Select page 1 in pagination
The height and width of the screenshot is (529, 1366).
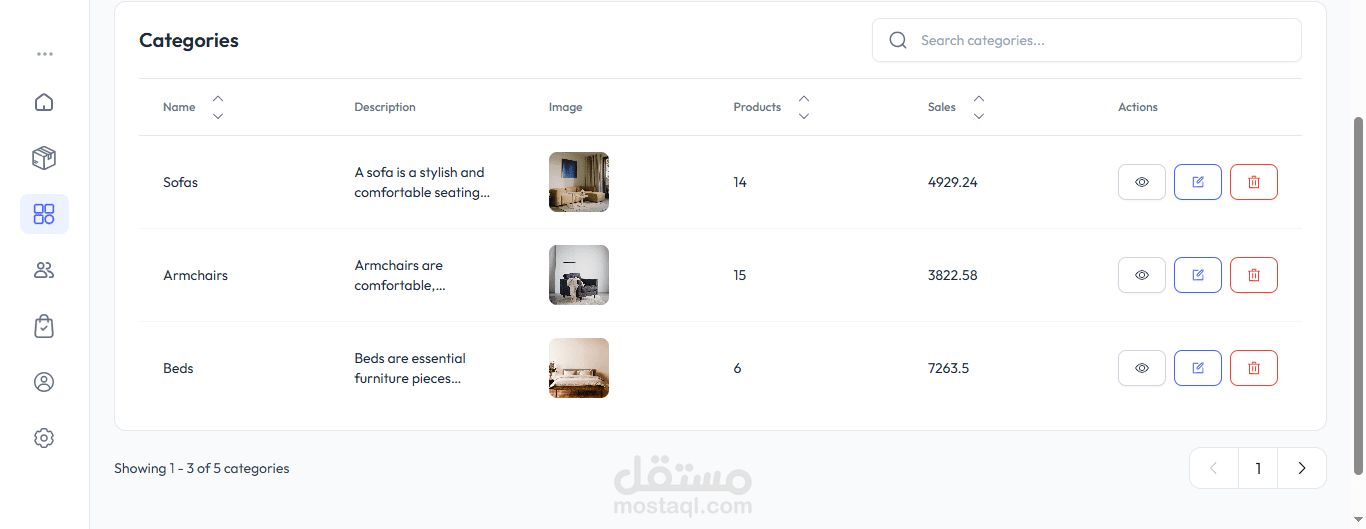1258,468
